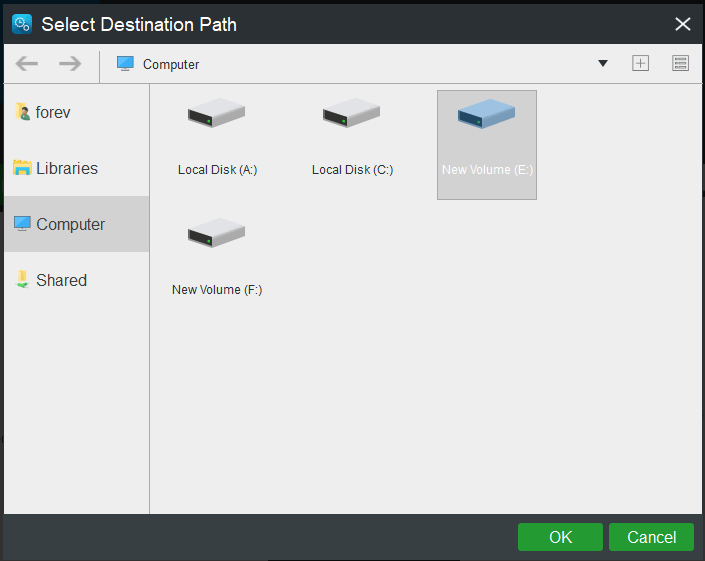
Task: Click the OK button
Action: [x=560, y=537]
